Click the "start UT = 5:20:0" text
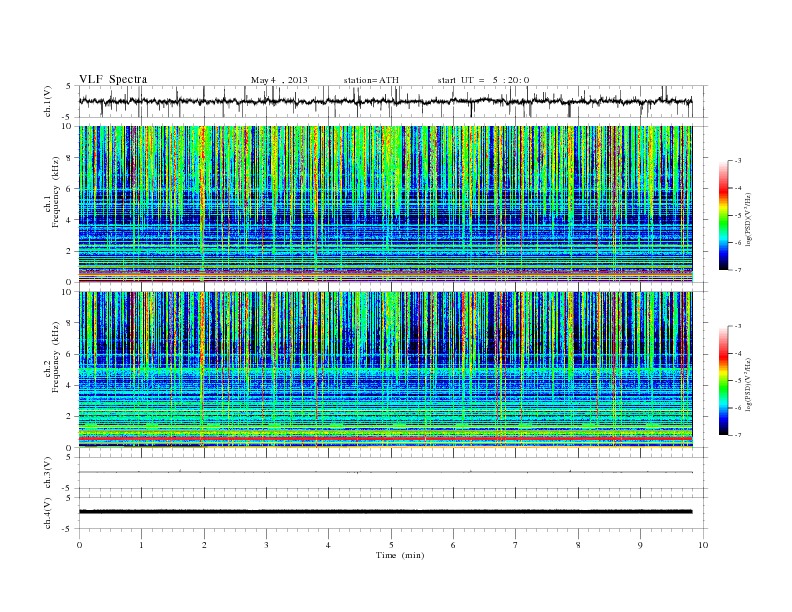 click(x=483, y=80)
